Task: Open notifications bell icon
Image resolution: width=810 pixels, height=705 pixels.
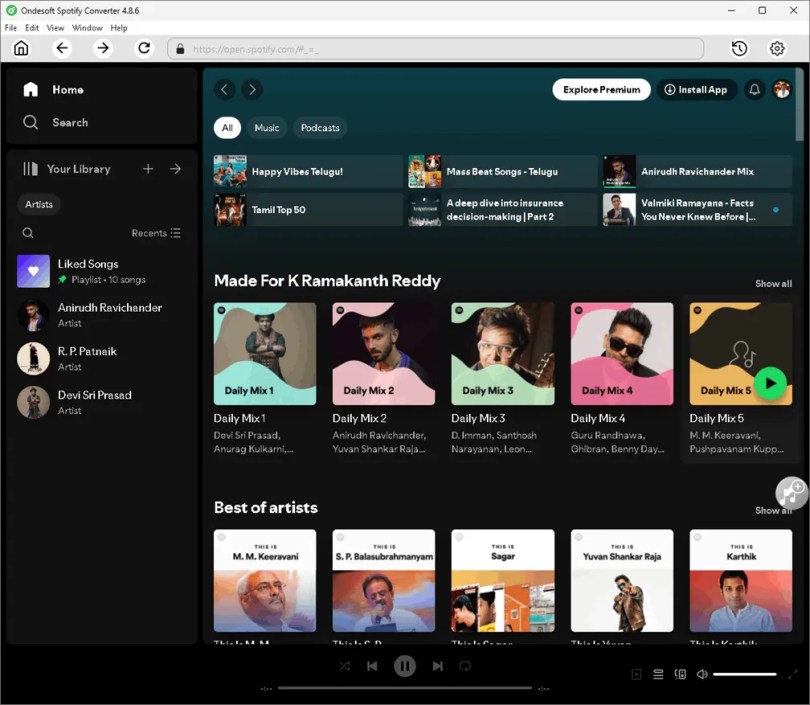Action: [754, 90]
